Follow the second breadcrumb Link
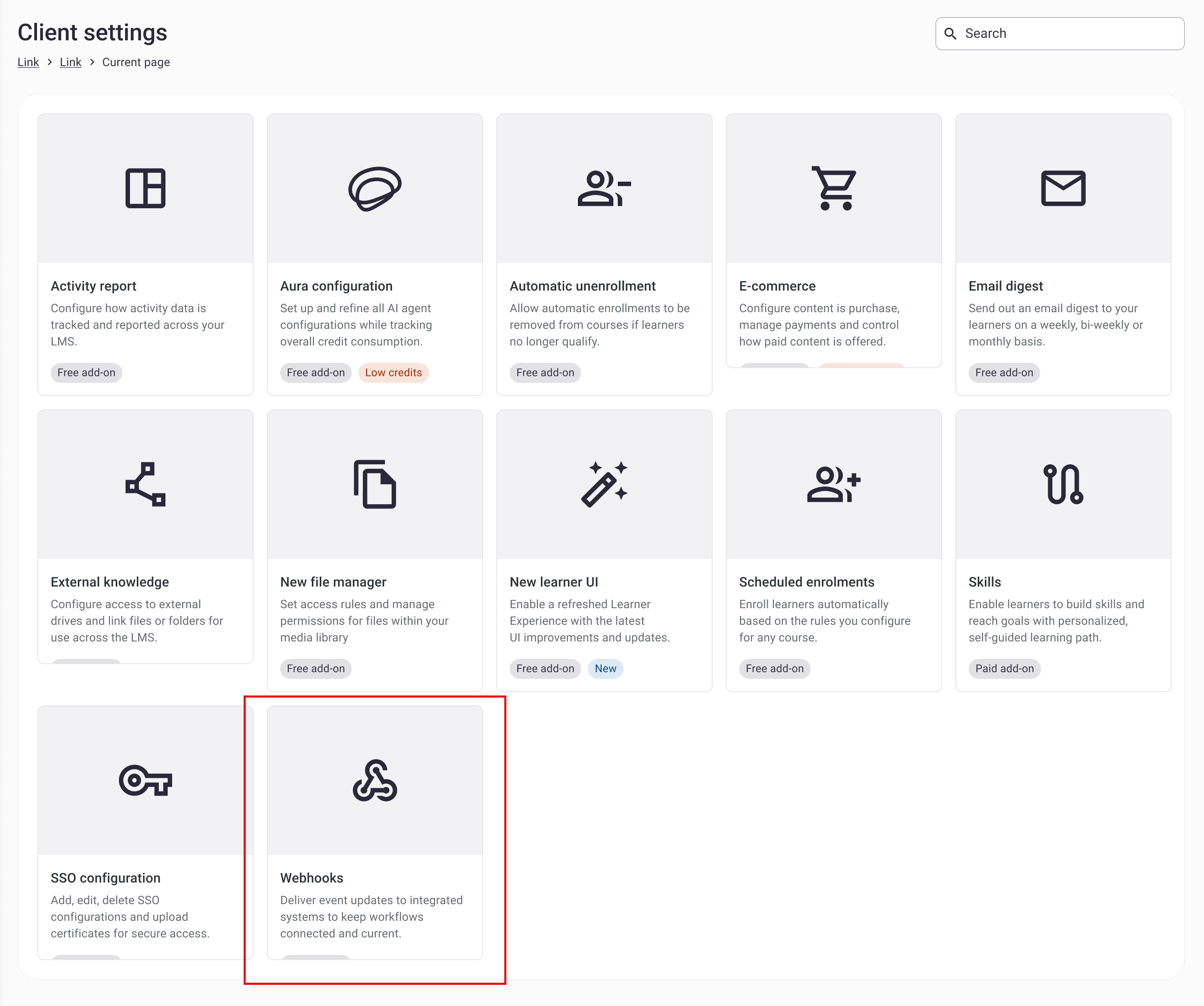 pos(71,62)
